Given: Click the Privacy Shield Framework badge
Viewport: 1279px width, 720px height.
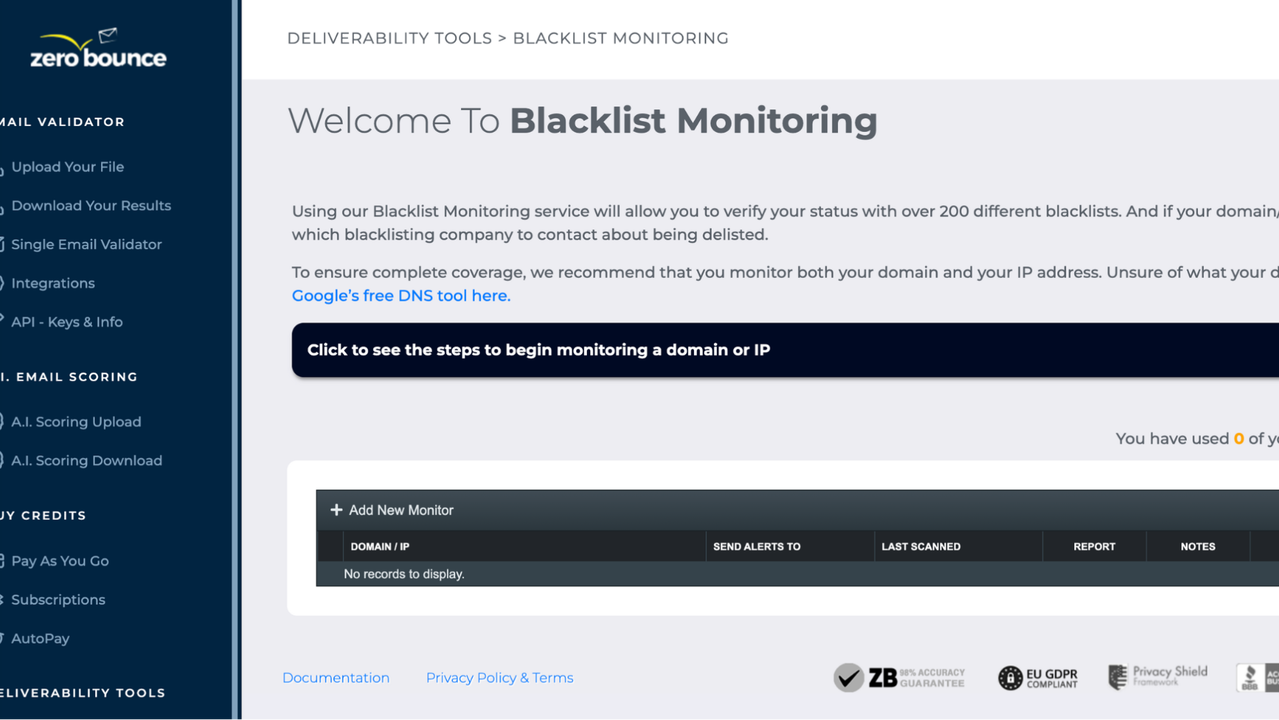Looking at the screenshot, I should (1157, 676).
